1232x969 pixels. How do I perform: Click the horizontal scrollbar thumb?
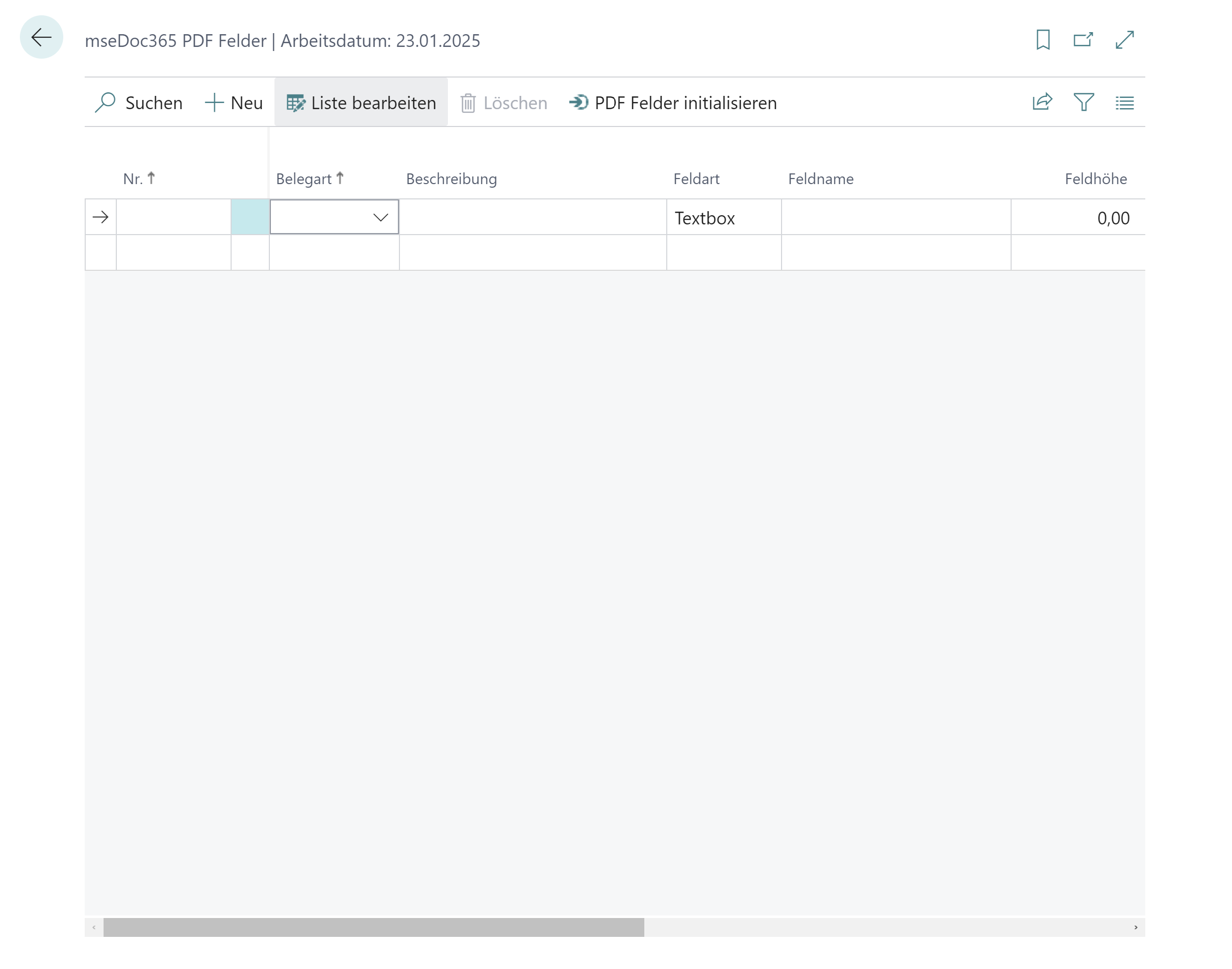[x=373, y=927]
